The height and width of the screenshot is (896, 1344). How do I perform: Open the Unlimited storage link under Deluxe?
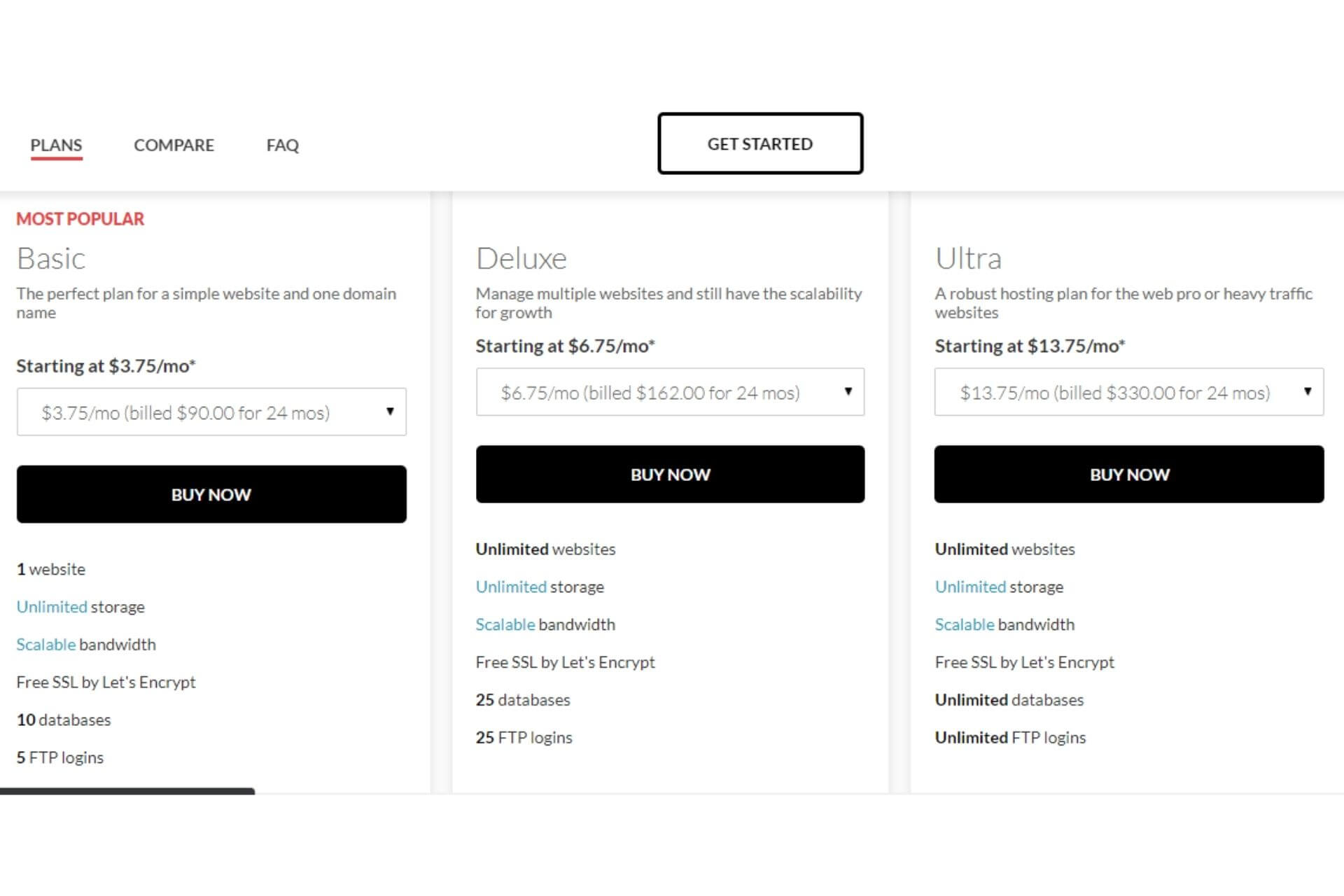point(511,587)
